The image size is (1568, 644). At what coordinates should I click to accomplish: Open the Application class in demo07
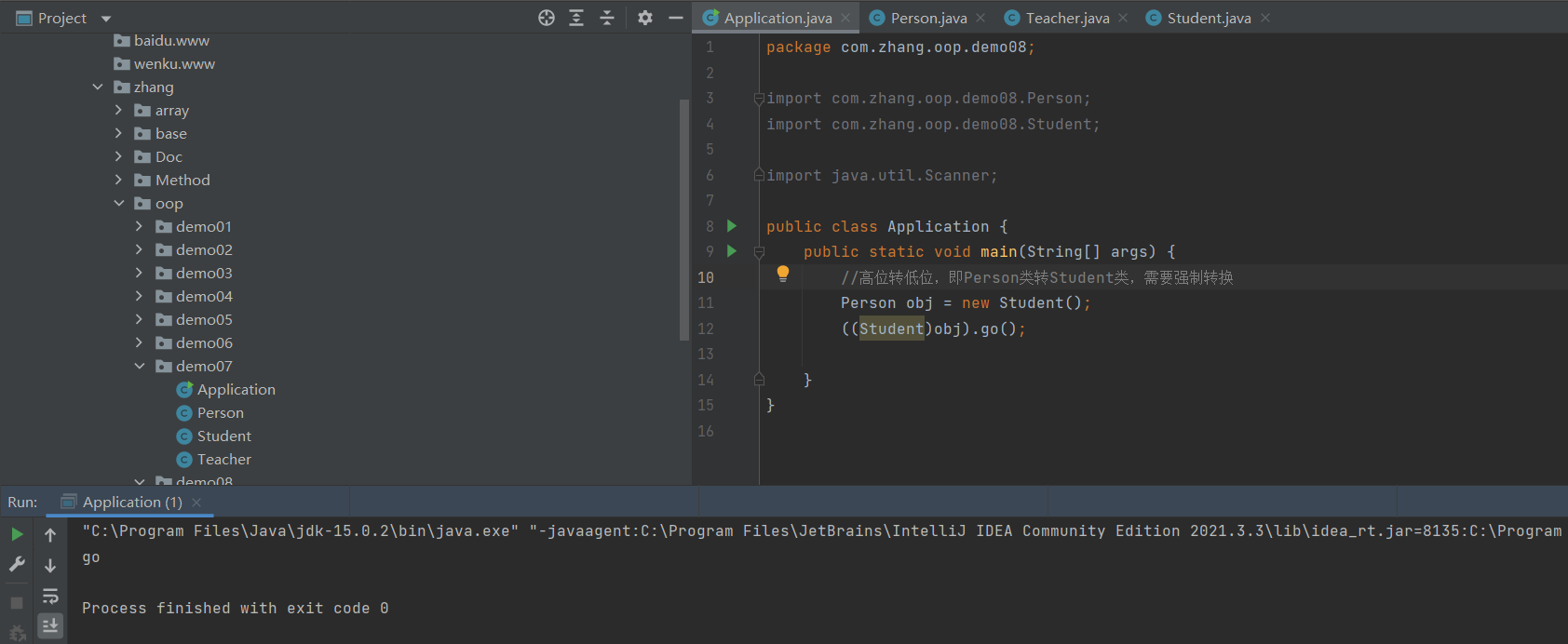pyautogui.click(x=225, y=389)
